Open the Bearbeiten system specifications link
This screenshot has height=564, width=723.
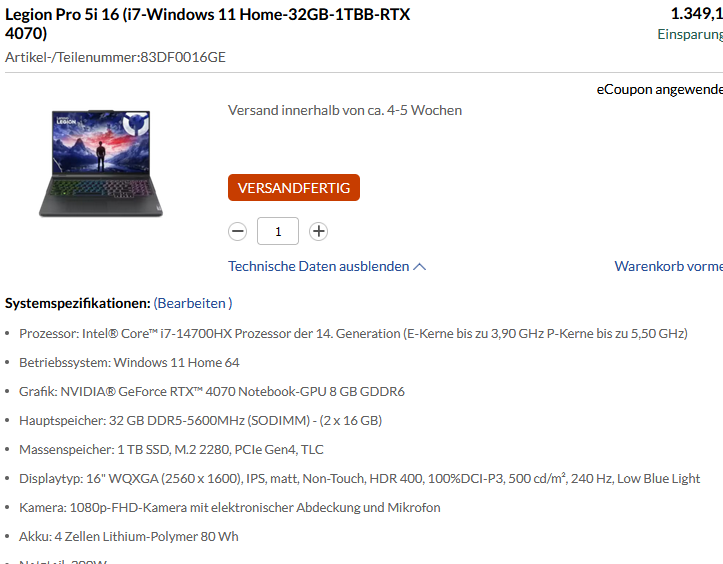tap(193, 303)
